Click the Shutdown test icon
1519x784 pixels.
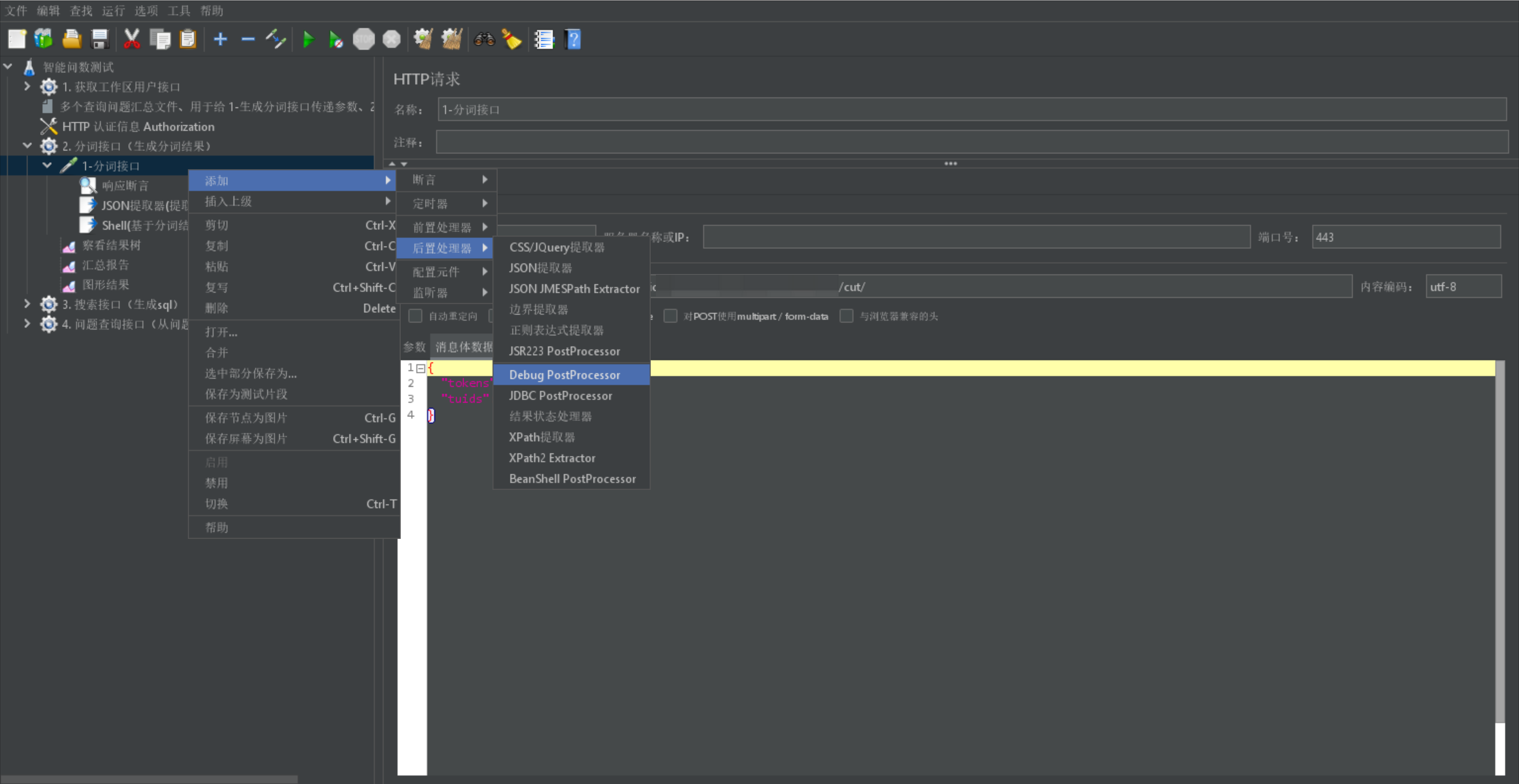[392, 40]
